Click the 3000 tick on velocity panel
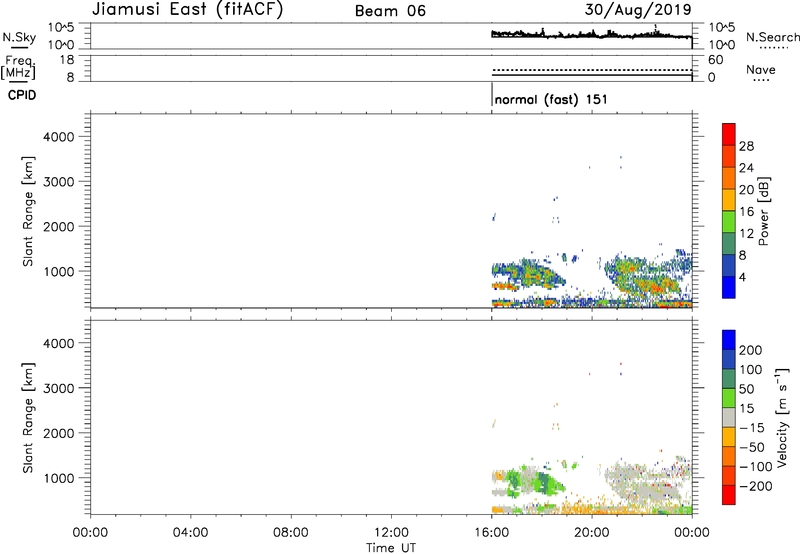The image size is (800, 554). [x=59, y=388]
